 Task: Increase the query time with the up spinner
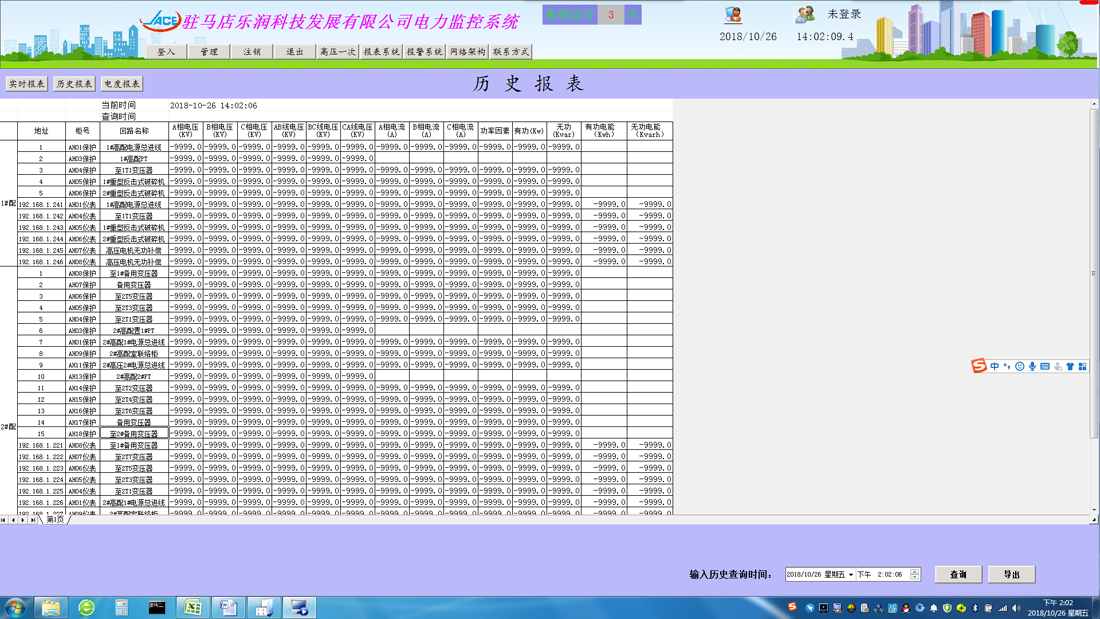coord(915,571)
